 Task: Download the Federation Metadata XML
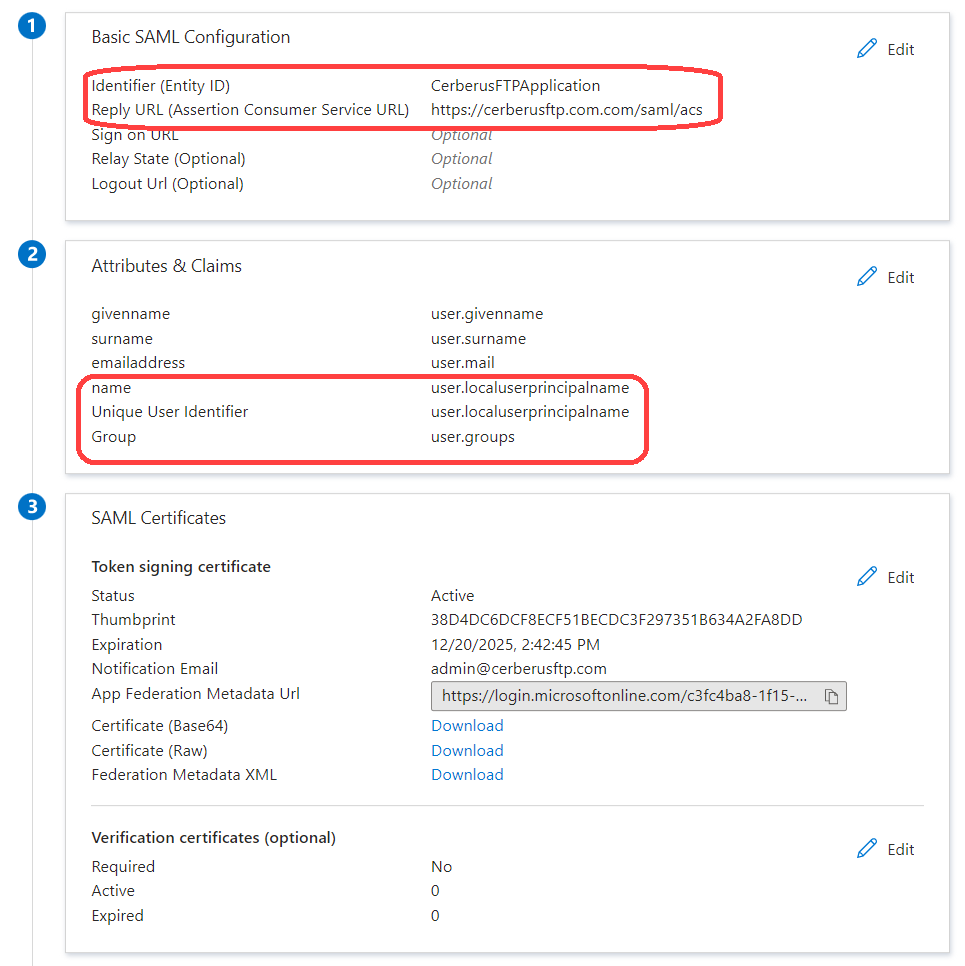(467, 774)
